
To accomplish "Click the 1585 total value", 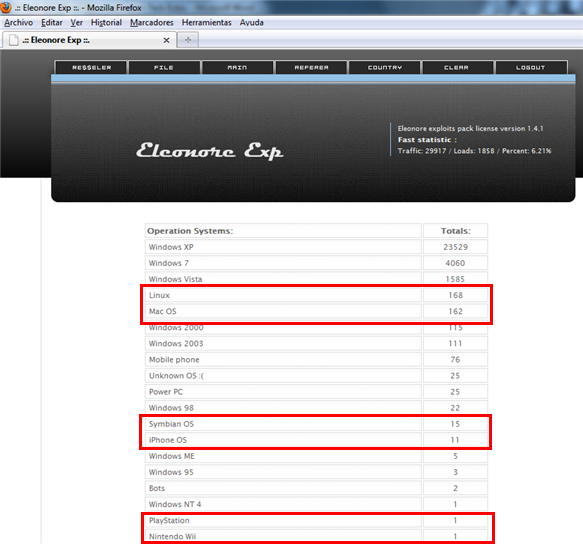I will point(455,279).
